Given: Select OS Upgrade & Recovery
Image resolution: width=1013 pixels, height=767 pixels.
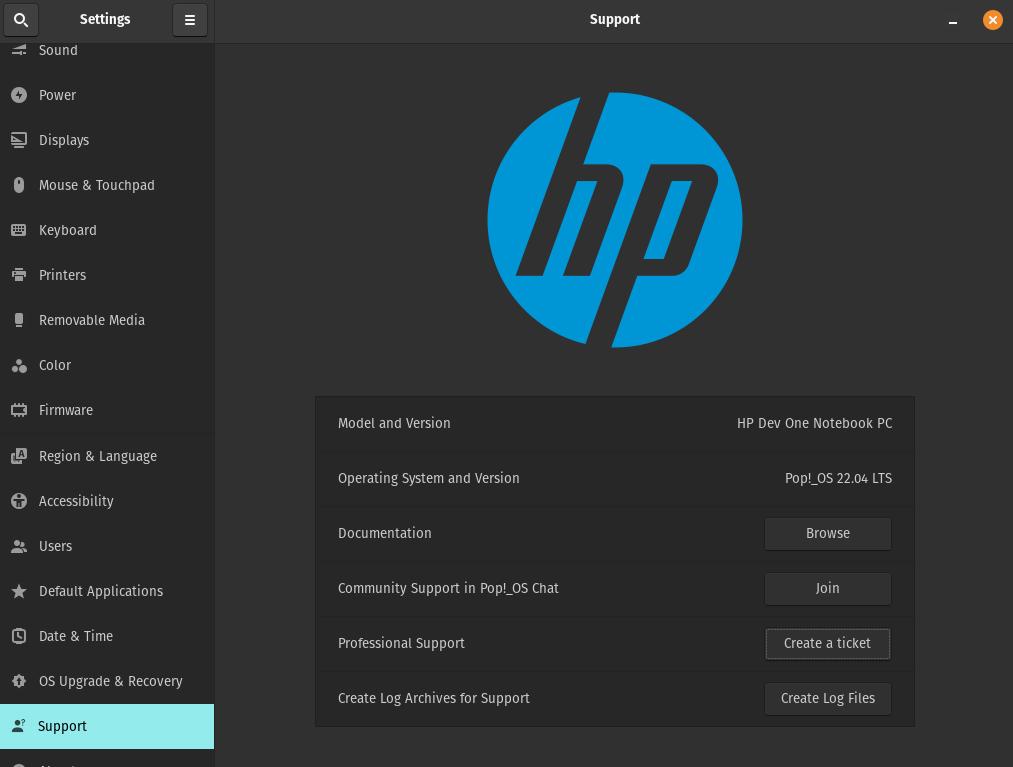Looking at the screenshot, I should click(x=107, y=681).
